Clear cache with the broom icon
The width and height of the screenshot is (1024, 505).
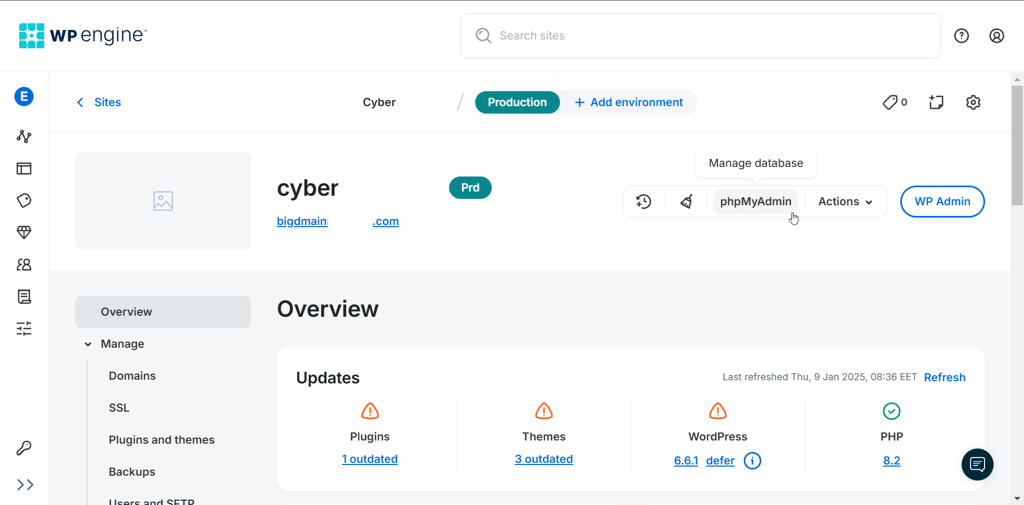point(686,202)
